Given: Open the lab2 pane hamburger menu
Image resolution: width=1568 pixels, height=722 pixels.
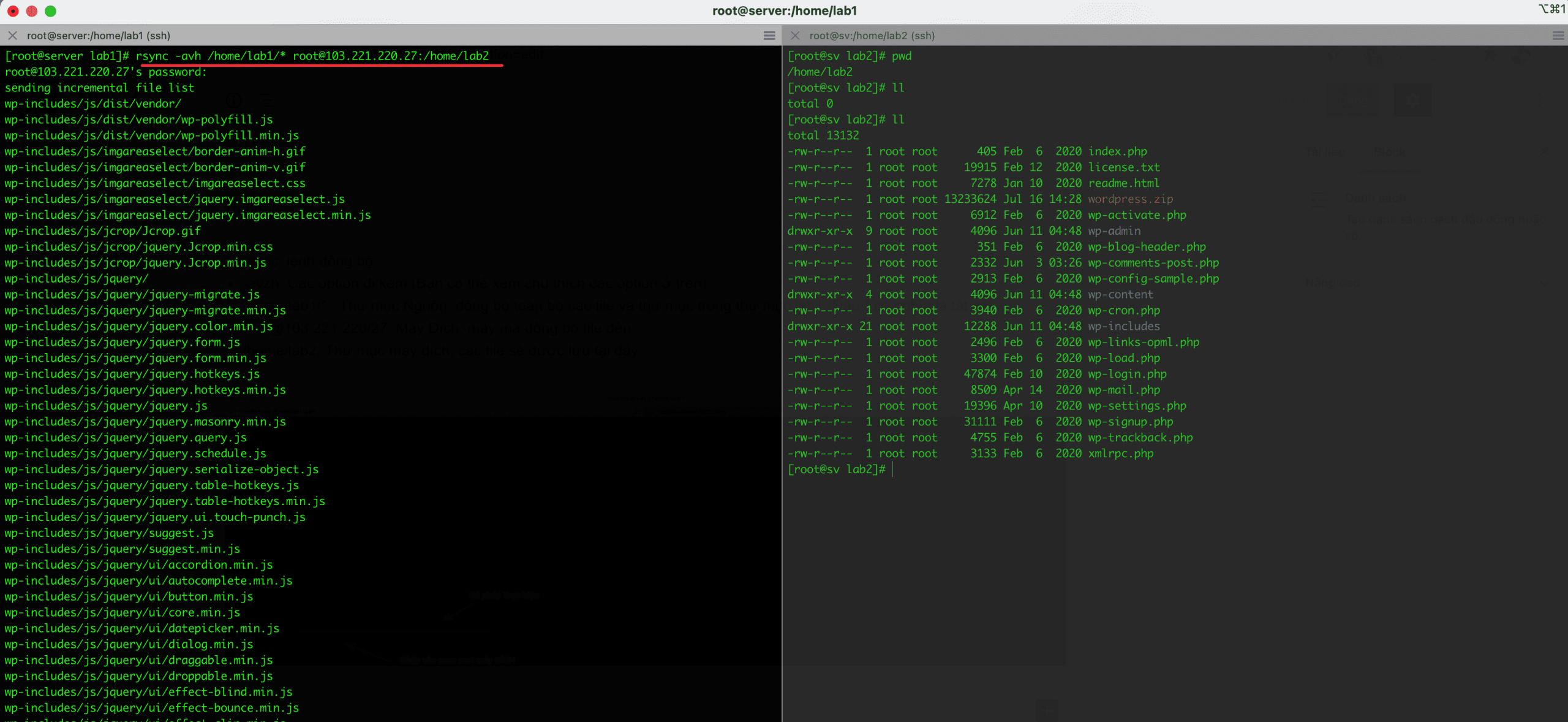Looking at the screenshot, I should (1558, 36).
